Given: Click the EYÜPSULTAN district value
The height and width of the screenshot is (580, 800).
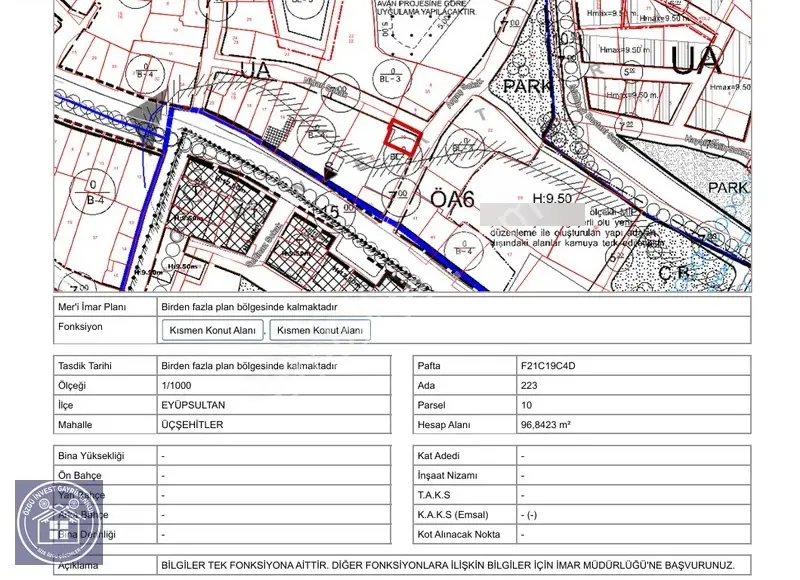Looking at the screenshot, I should [193, 405].
